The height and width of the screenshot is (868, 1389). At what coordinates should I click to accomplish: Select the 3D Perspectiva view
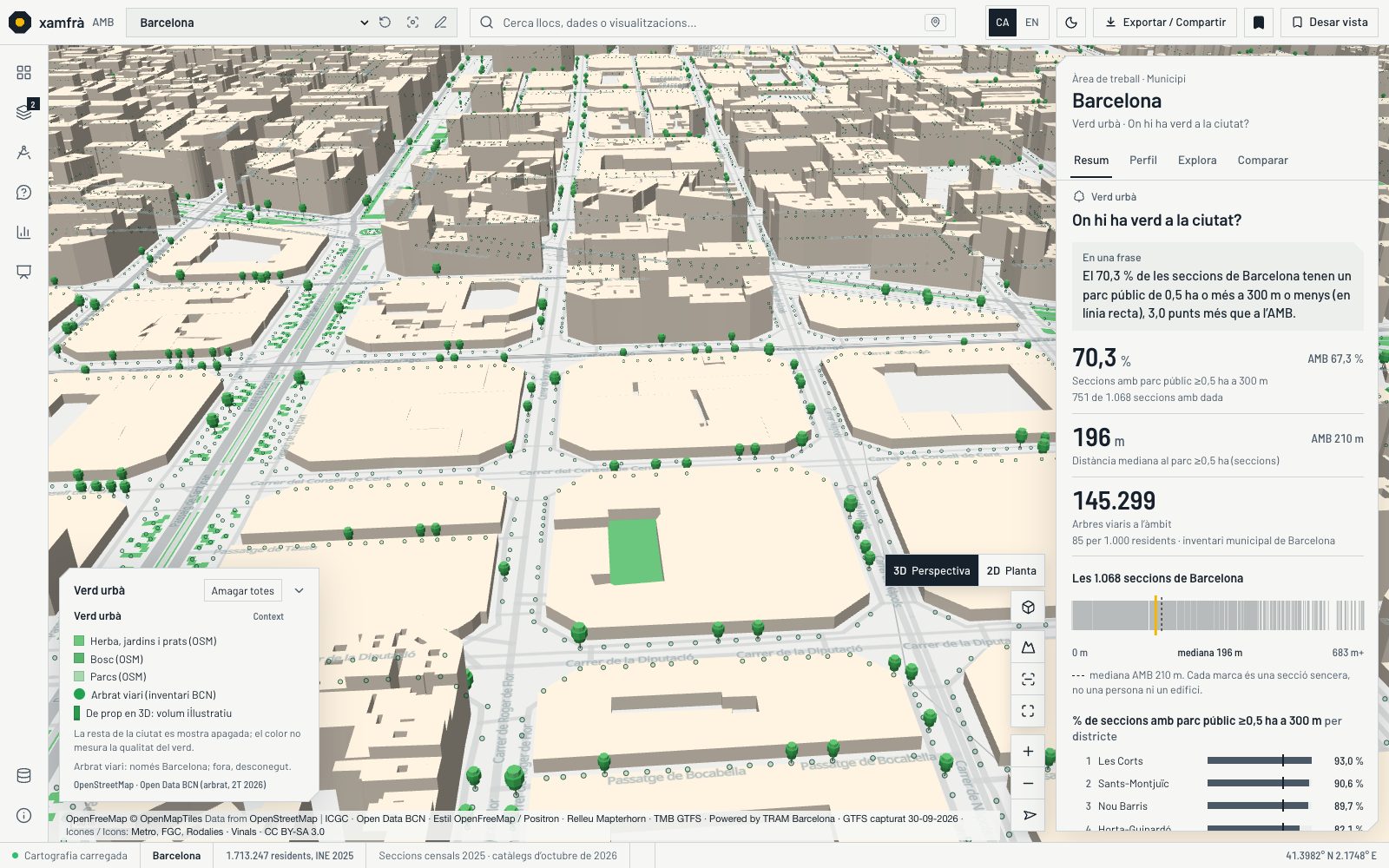[931, 570]
